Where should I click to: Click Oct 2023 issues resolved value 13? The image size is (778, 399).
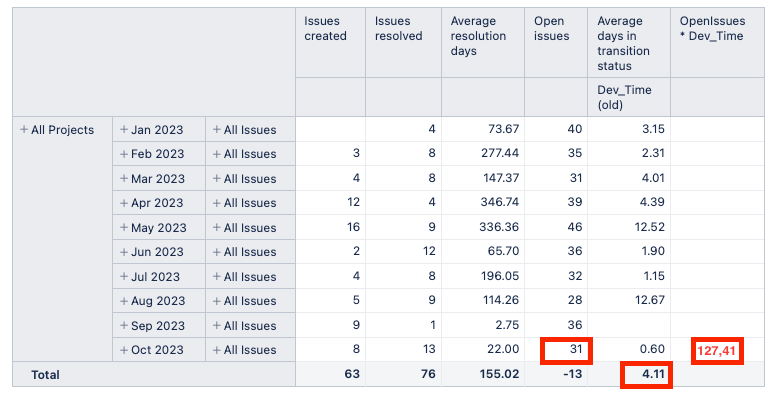(429, 349)
